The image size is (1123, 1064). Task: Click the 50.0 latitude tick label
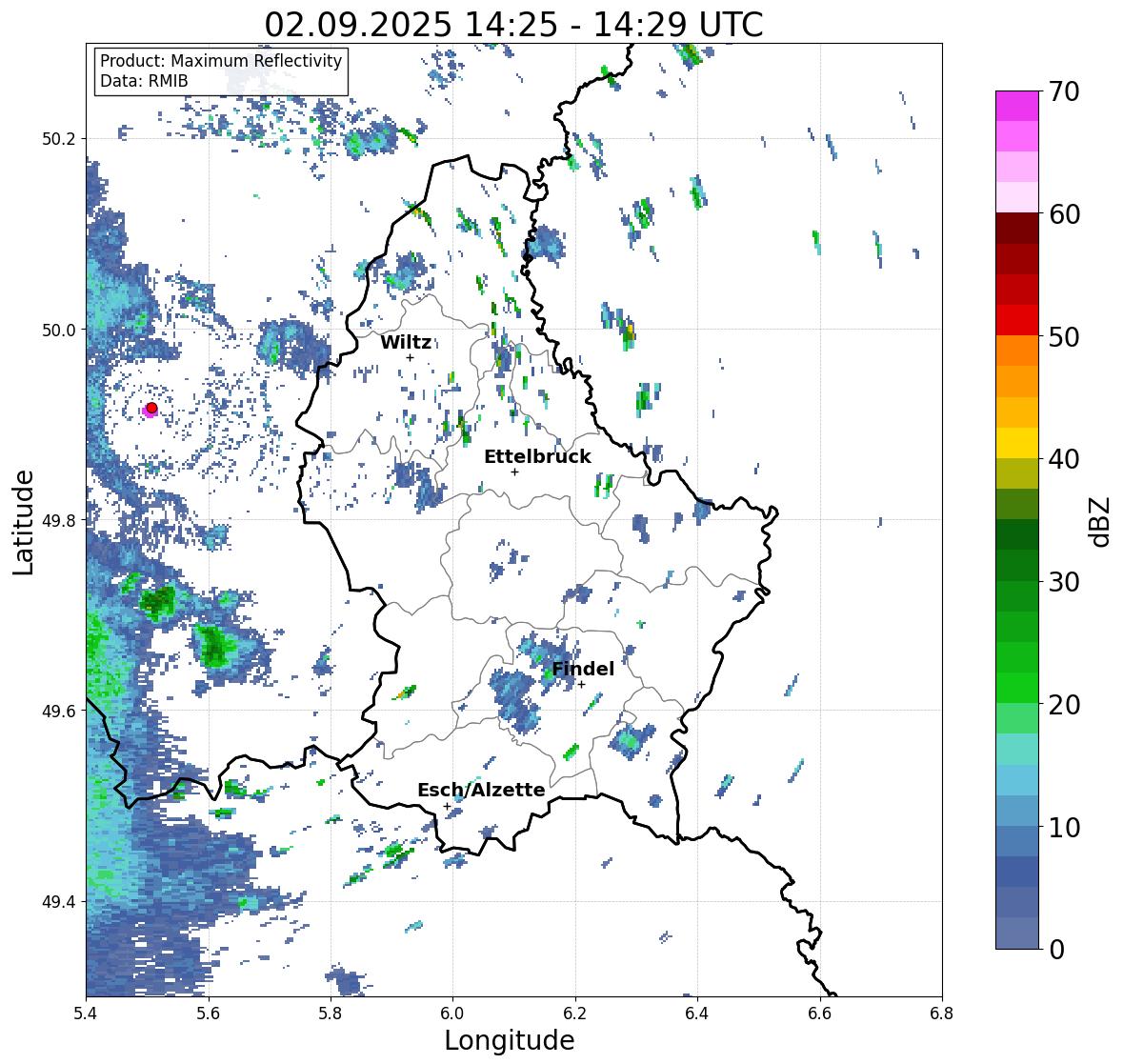[59, 331]
